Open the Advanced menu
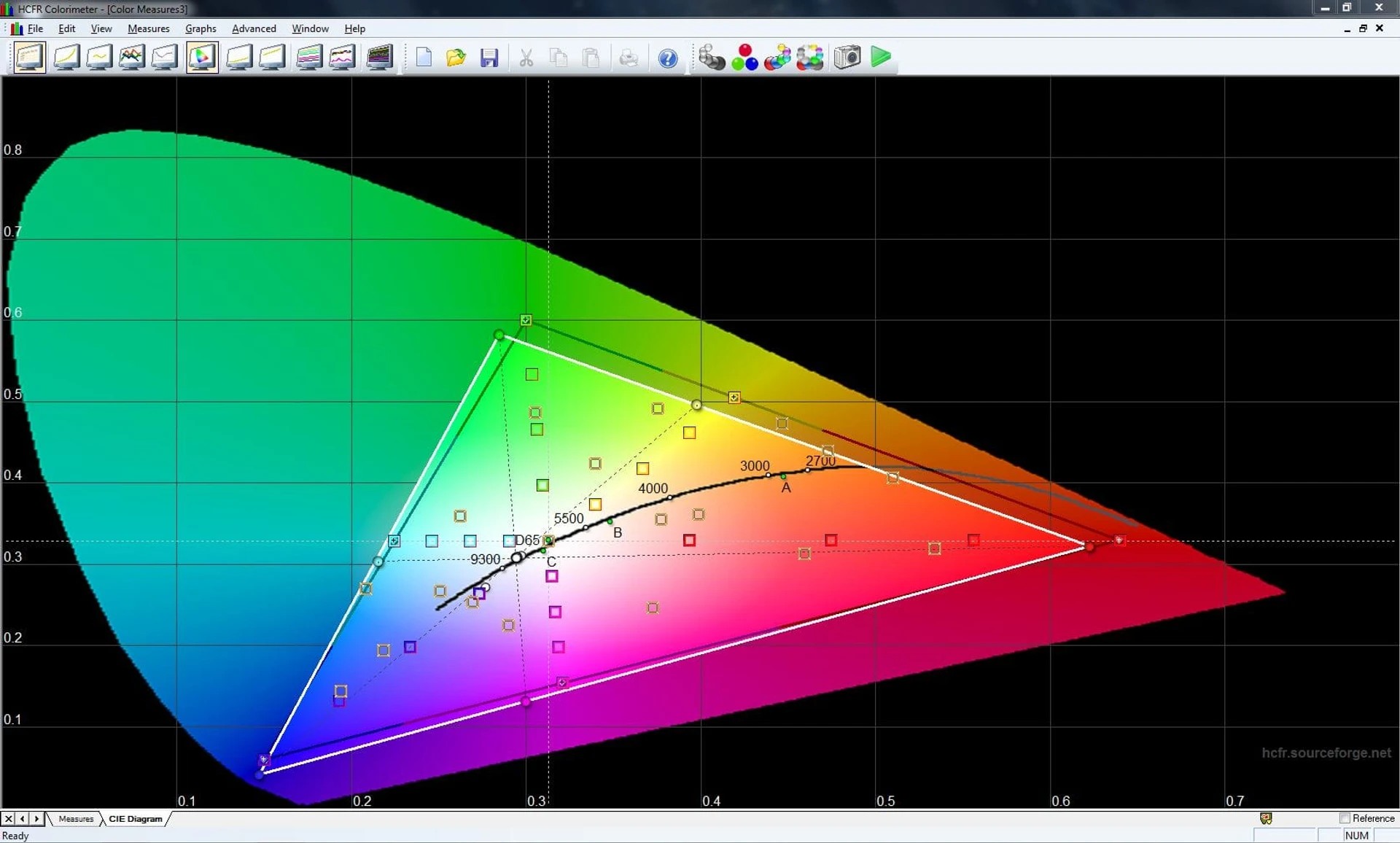Viewport: 1400px width, 843px height. (254, 28)
